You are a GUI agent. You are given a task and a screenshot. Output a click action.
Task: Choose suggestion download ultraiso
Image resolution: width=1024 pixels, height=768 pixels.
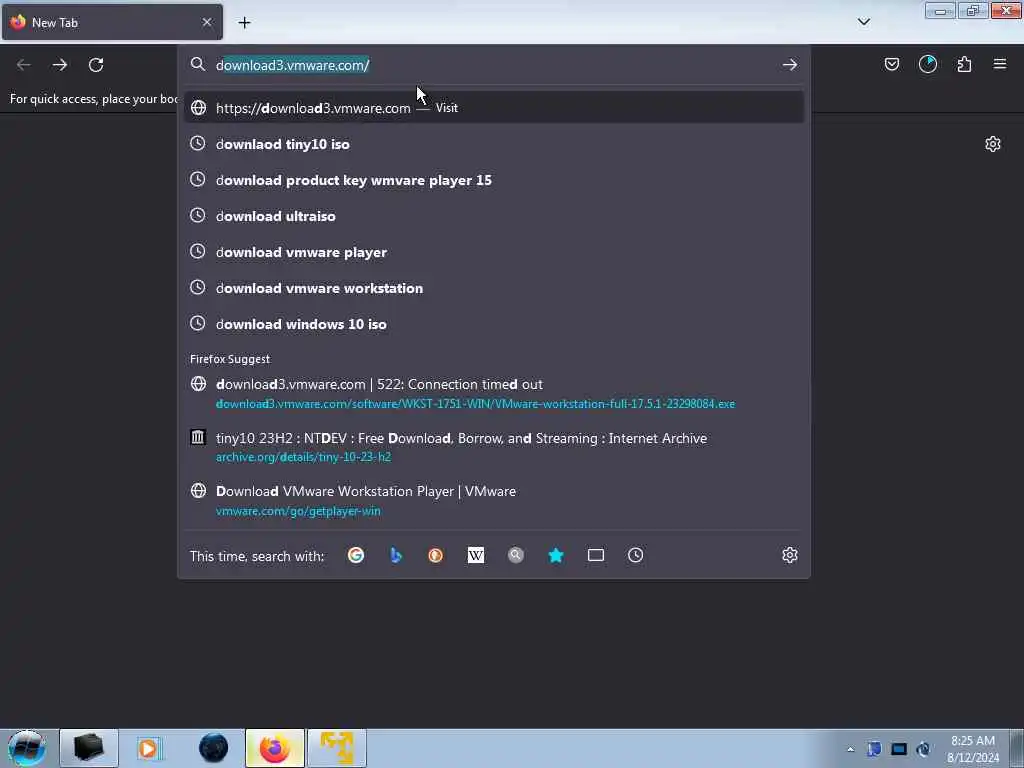click(494, 216)
